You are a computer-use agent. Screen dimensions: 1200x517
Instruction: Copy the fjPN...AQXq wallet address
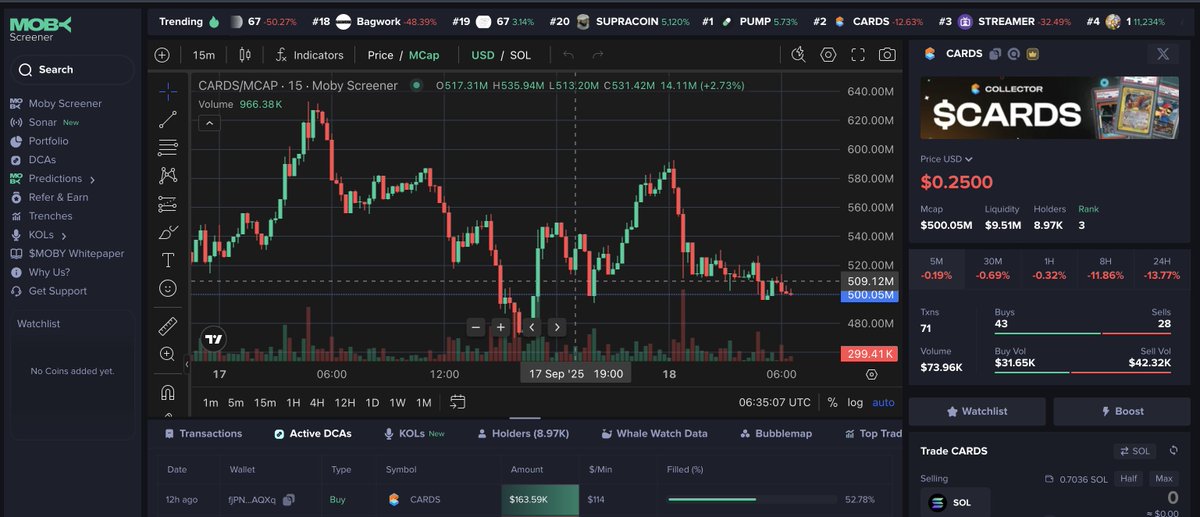(x=289, y=498)
